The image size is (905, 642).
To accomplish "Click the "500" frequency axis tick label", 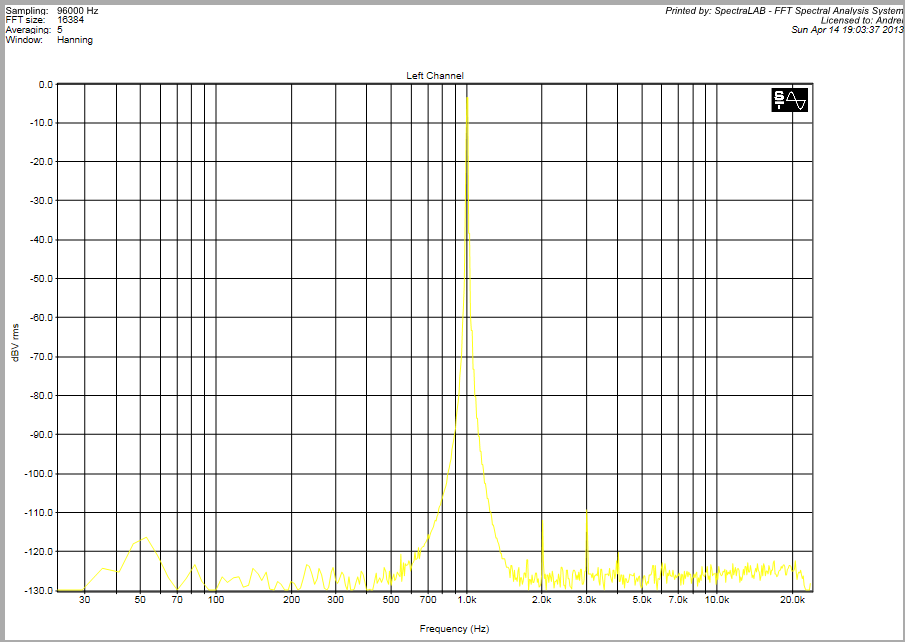I will point(391,600).
